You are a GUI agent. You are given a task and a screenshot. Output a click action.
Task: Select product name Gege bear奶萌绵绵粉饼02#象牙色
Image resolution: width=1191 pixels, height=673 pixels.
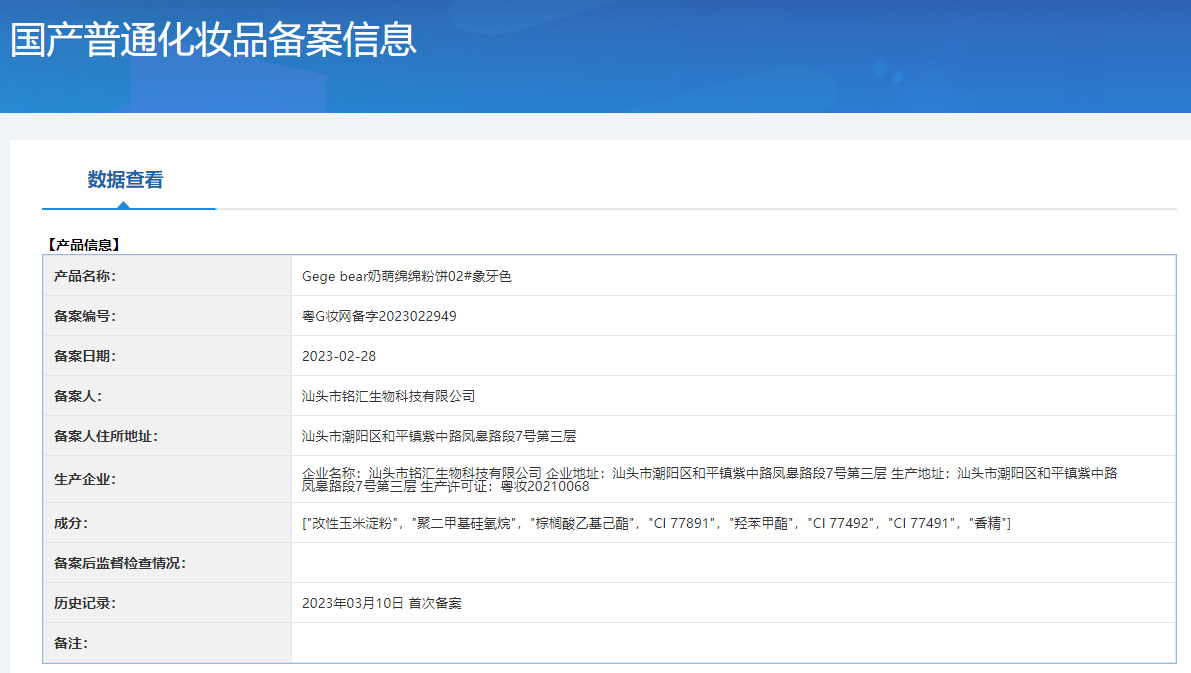tap(406, 276)
